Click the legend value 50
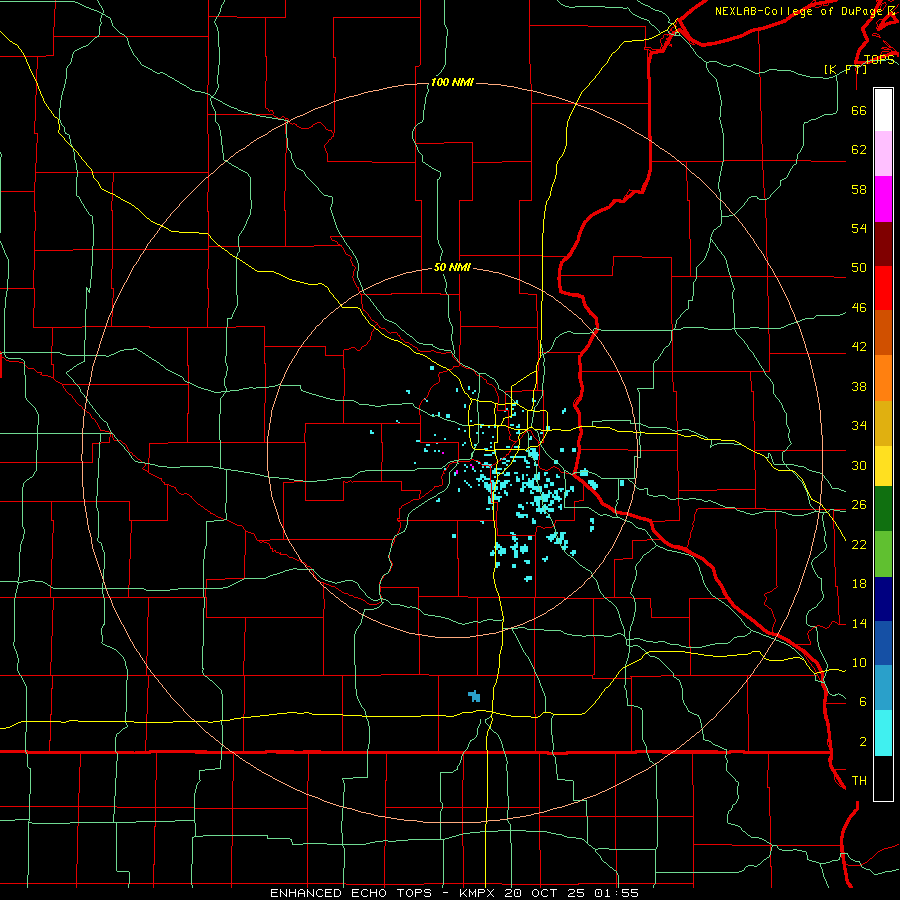900x900 pixels. 859,267
